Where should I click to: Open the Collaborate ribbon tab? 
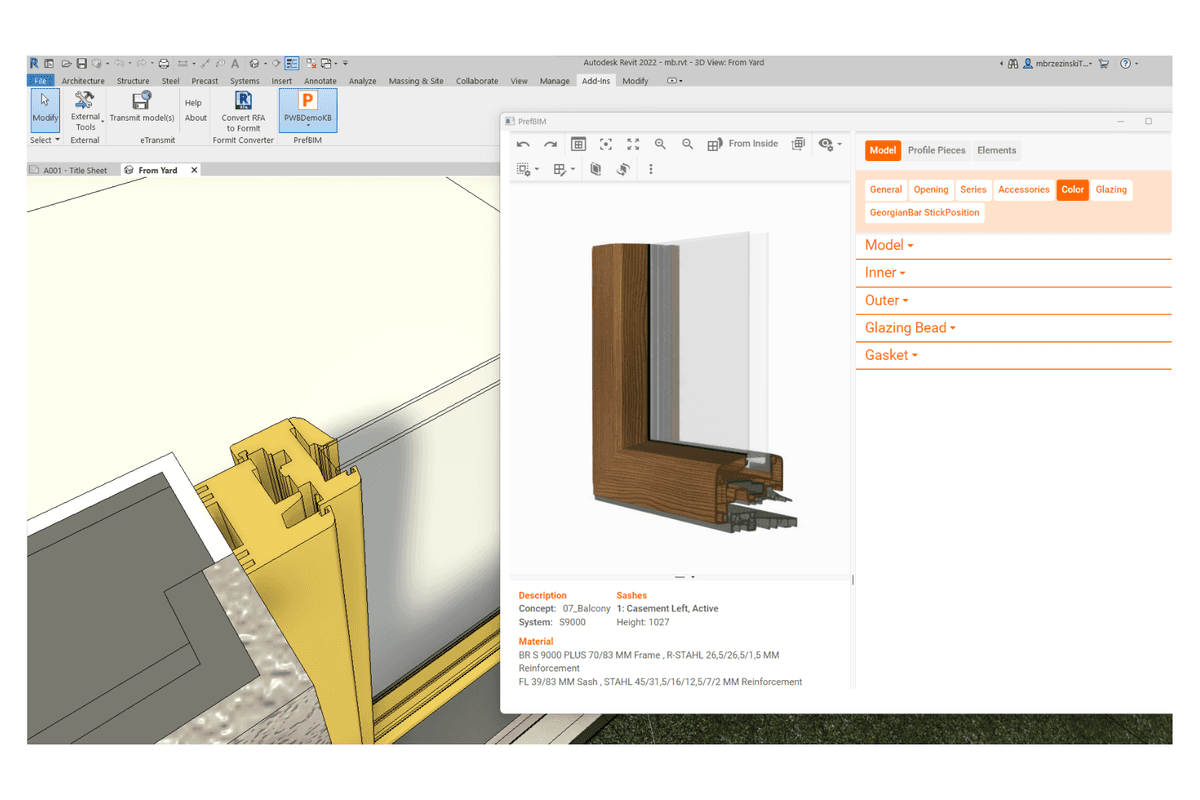(477, 81)
